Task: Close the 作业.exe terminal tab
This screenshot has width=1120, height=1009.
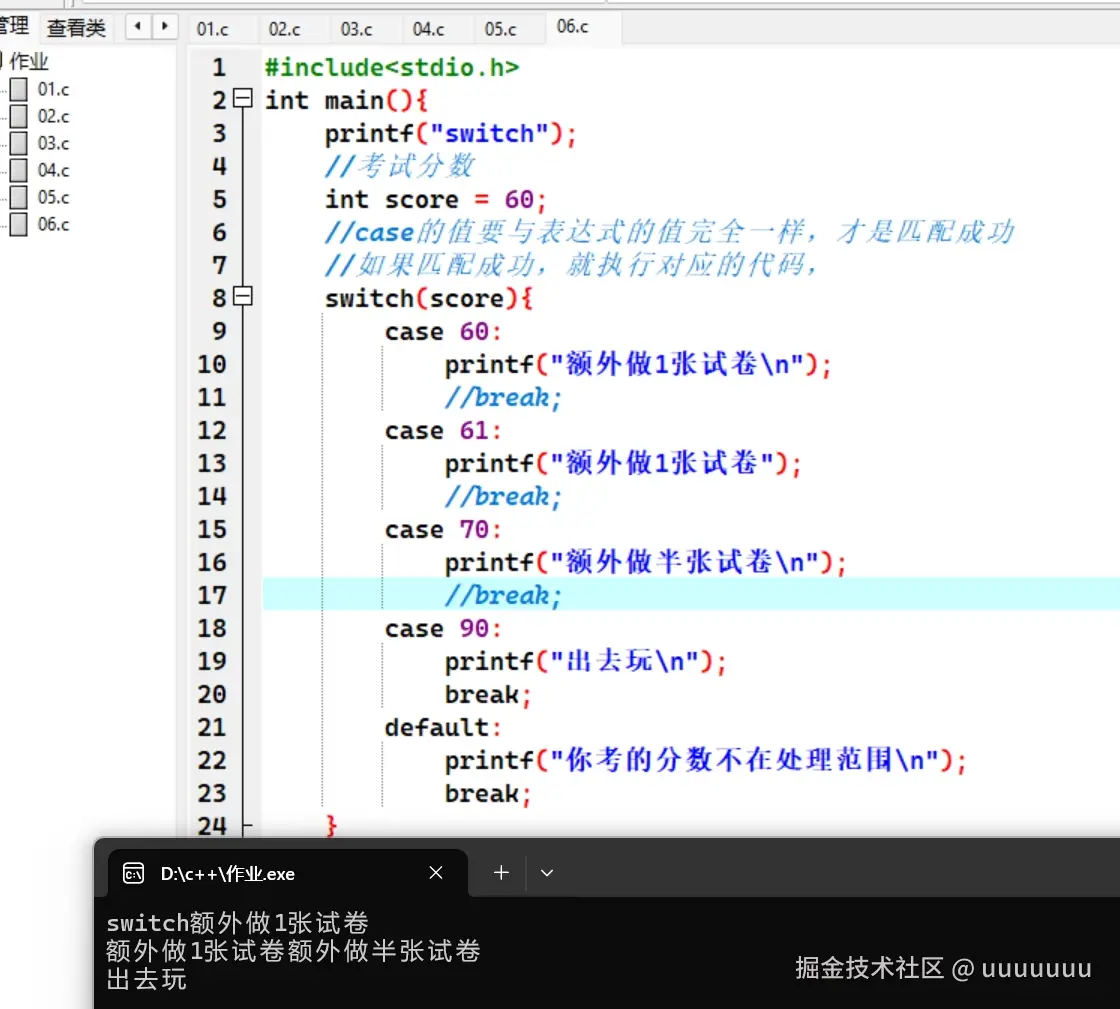Action: (x=436, y=873)
